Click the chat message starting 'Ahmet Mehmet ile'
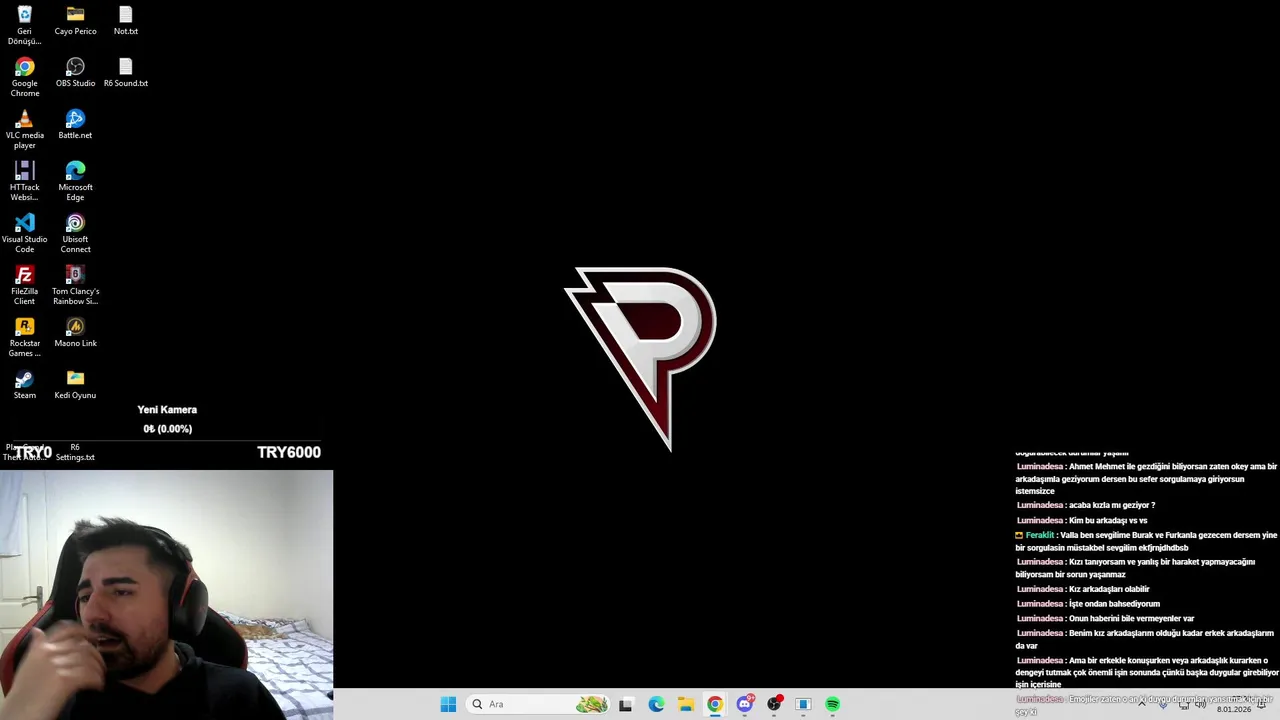The height and width of the screenshot is (720, 1280). (1146, 479)
